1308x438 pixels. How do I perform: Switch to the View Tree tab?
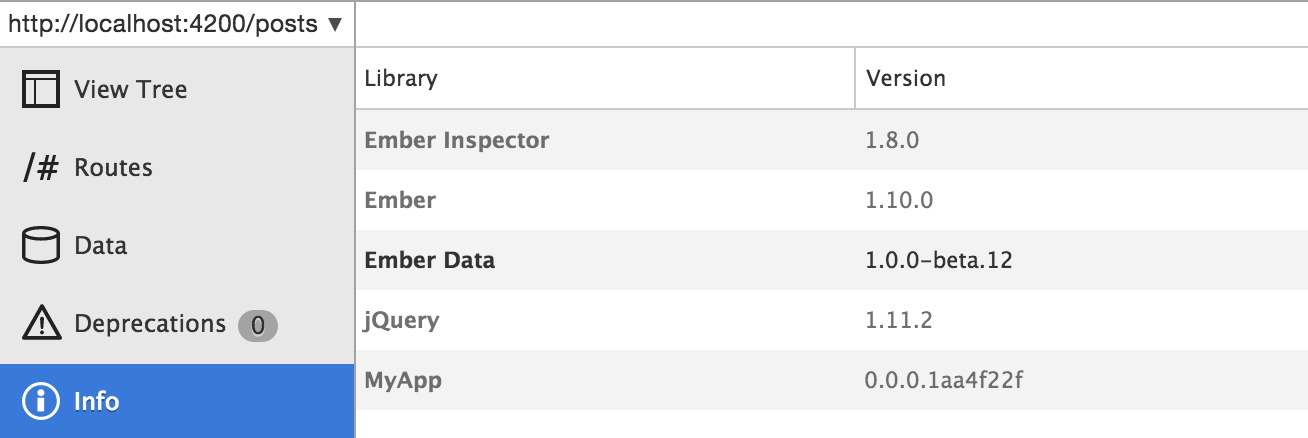130,89
